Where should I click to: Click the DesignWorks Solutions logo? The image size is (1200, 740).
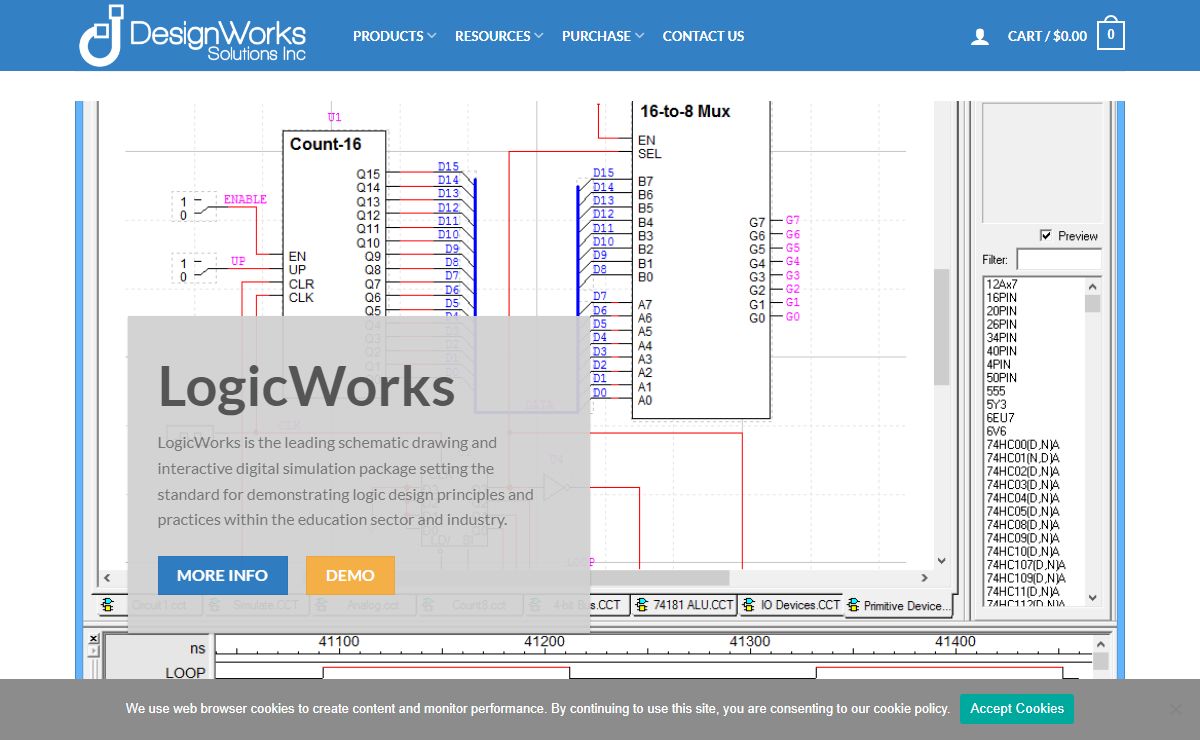192,35
